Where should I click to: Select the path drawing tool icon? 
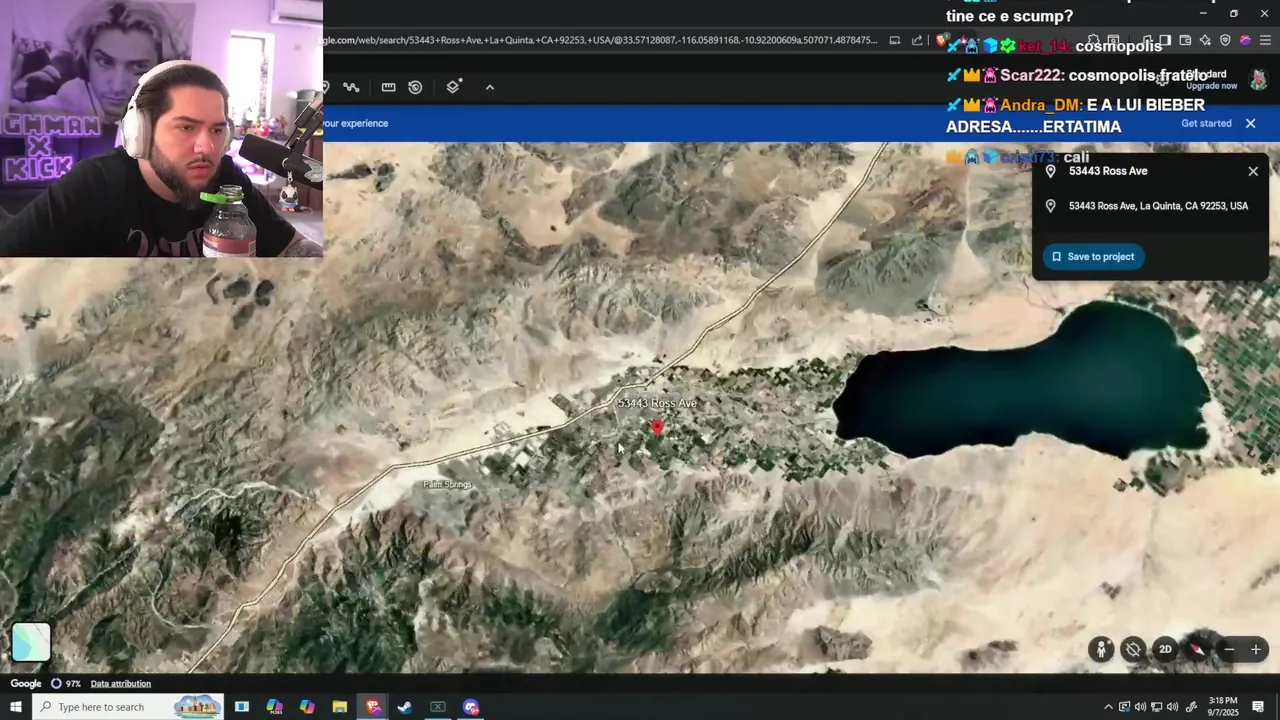(351, 87)
